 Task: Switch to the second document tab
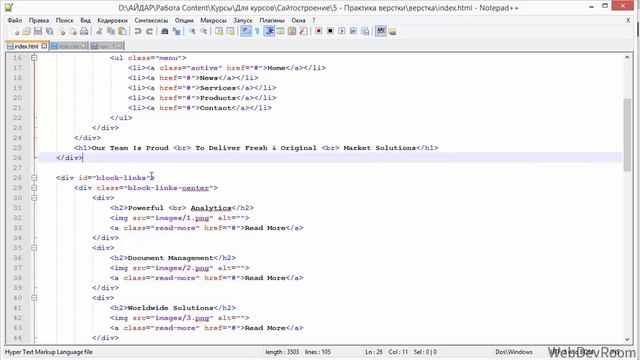(x=69, y=46)
